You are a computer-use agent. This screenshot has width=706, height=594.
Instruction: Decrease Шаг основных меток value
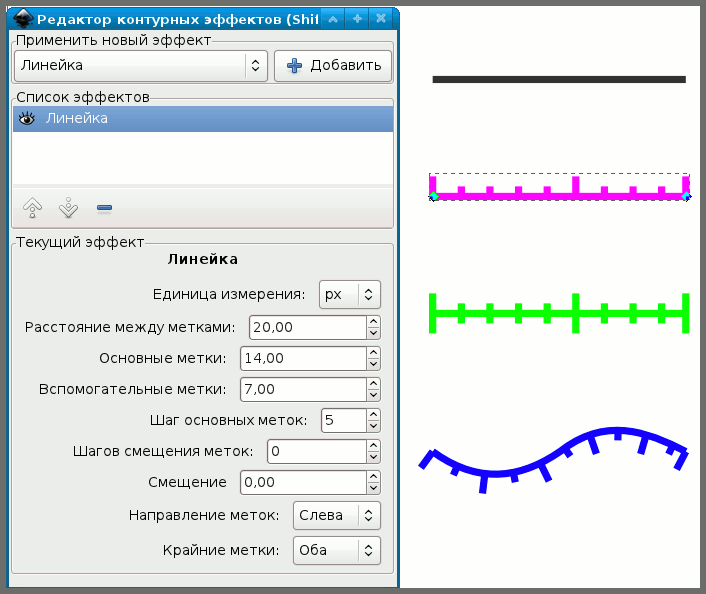pyautogui.click(x=374, y=426)
